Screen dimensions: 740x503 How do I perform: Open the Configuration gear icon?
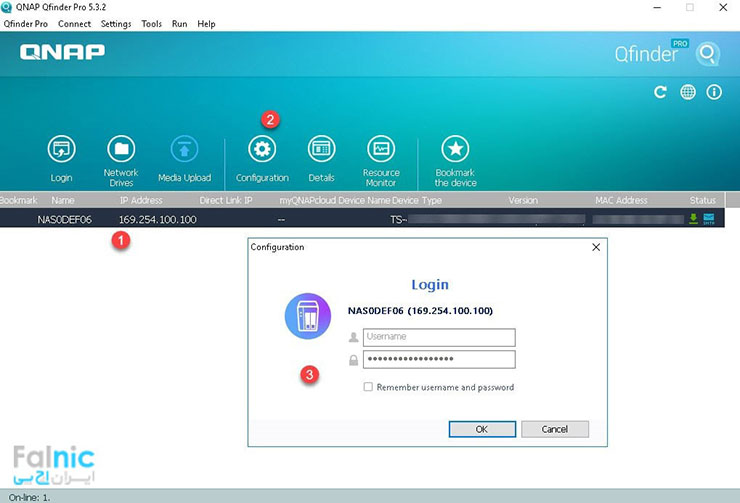point(262,150)
